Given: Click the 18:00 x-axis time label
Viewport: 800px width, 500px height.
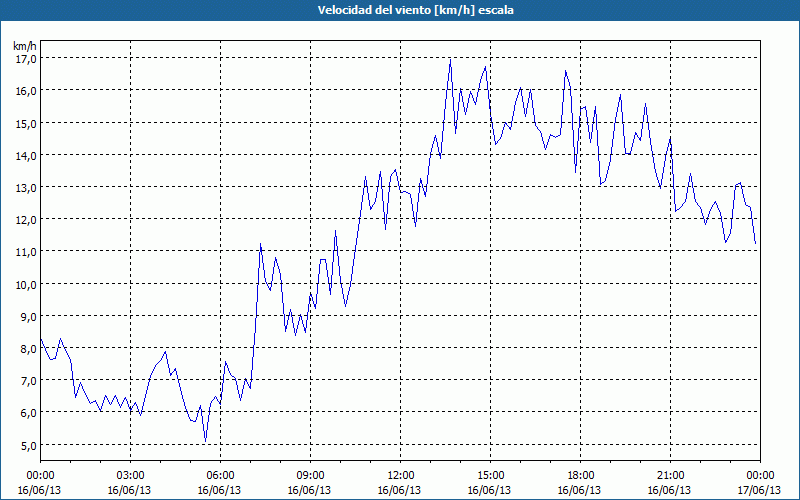Looking at the screenshot, I should point(580,476).
